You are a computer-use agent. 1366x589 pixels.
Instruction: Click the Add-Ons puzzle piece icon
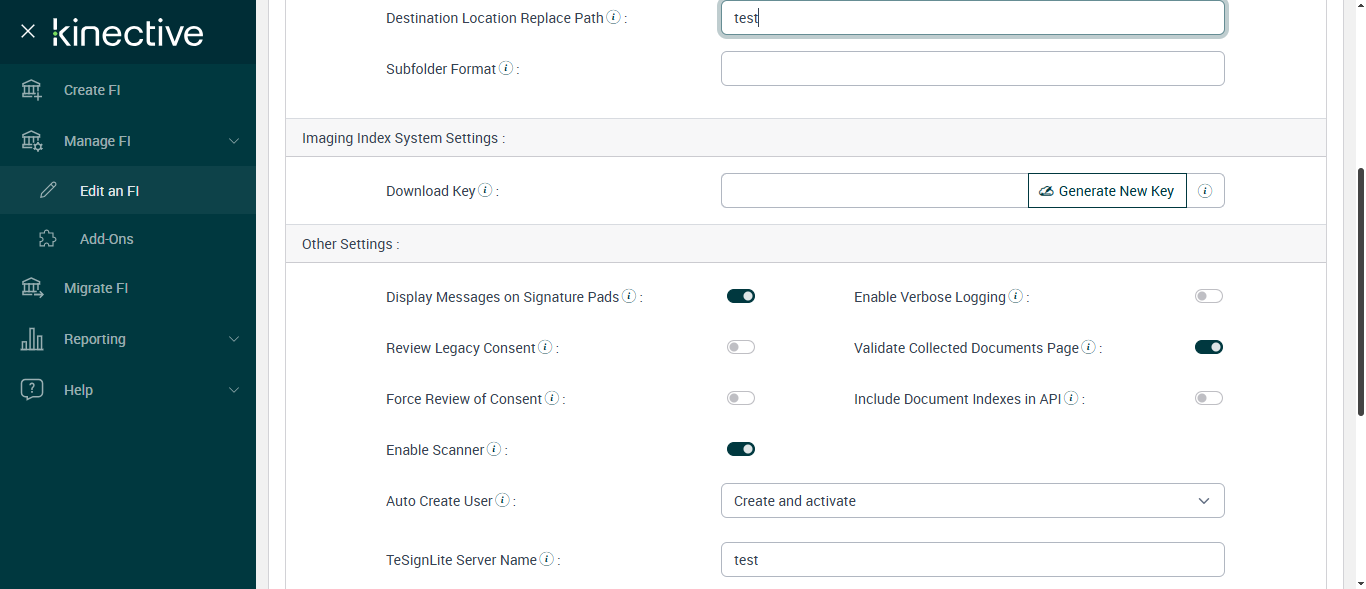coord(48,239)
